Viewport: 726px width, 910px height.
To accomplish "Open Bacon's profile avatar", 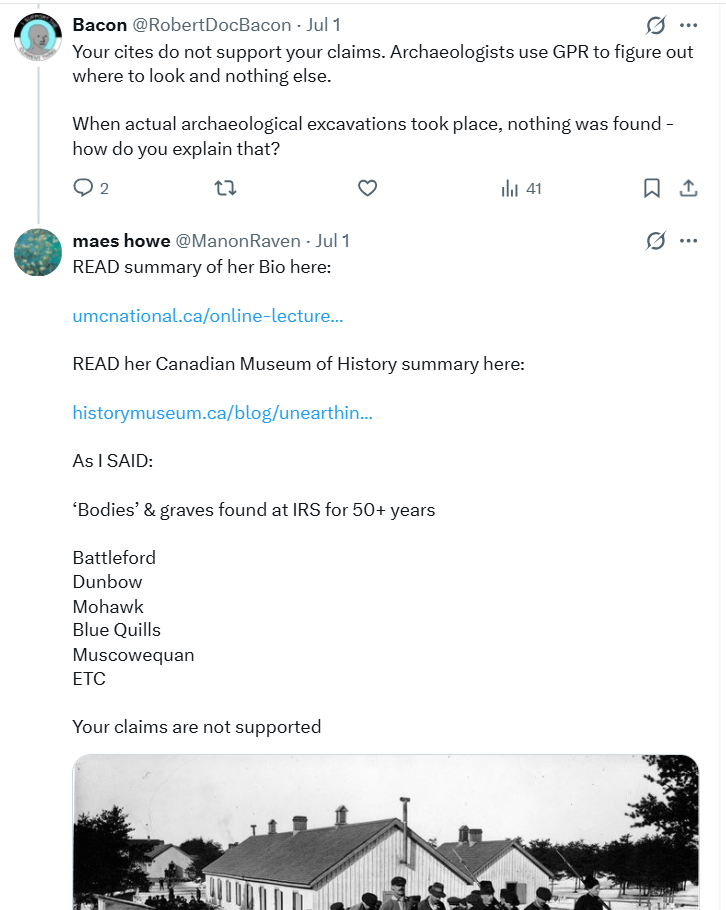I will [x=38, y=37].
